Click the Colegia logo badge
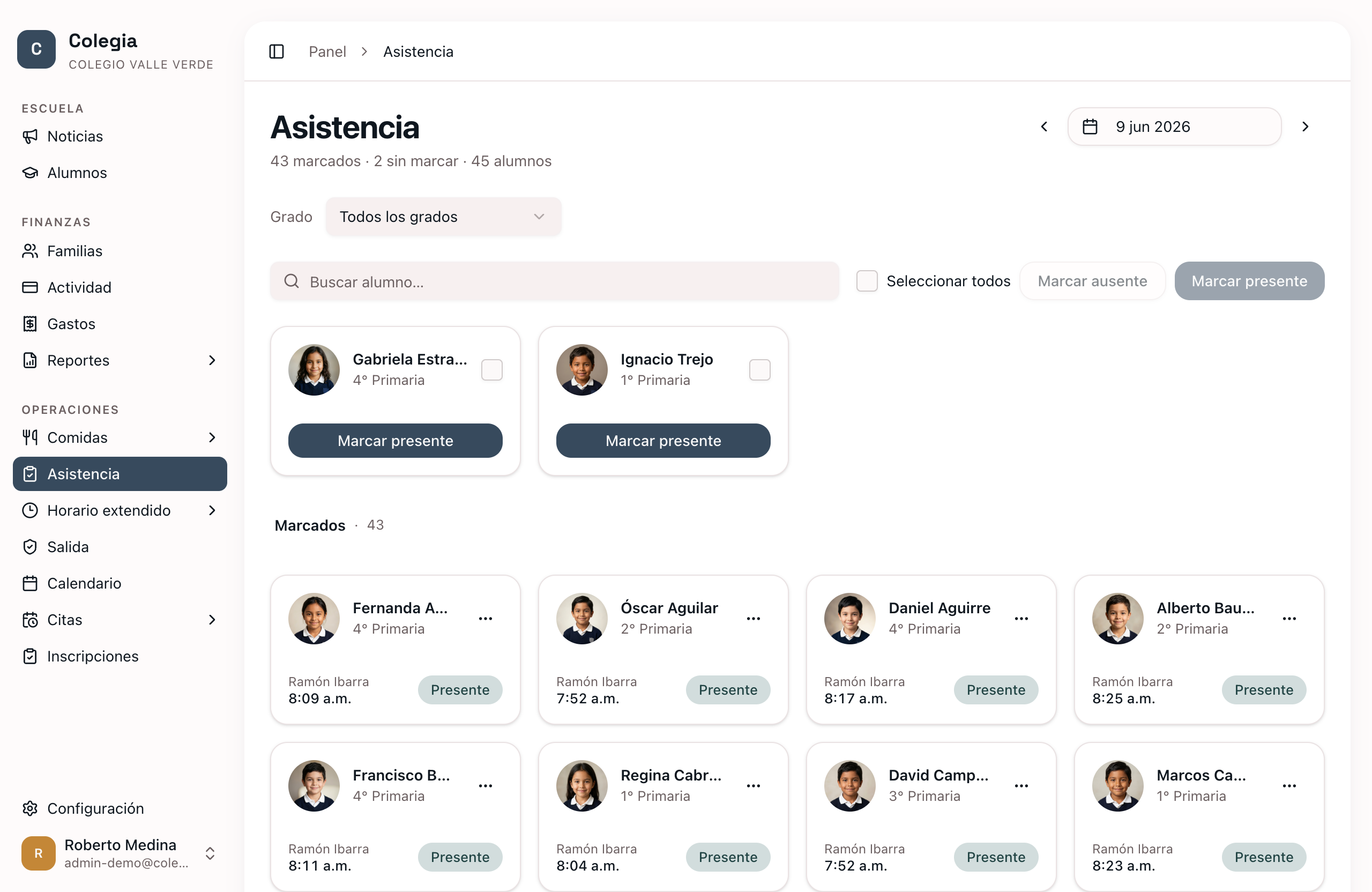Viewport: 1372px width, 892px height. [x=36, y=50]
